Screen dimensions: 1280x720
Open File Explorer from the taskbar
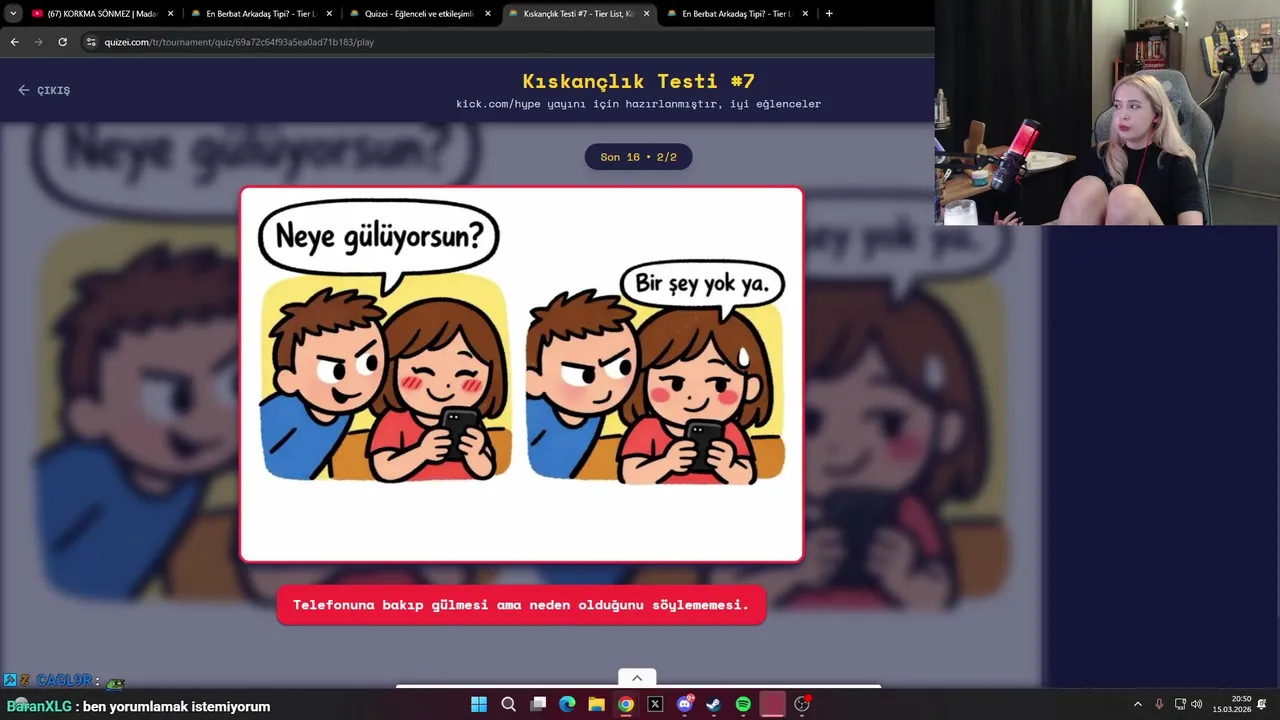pyautogui.click(x=596, y=704)
